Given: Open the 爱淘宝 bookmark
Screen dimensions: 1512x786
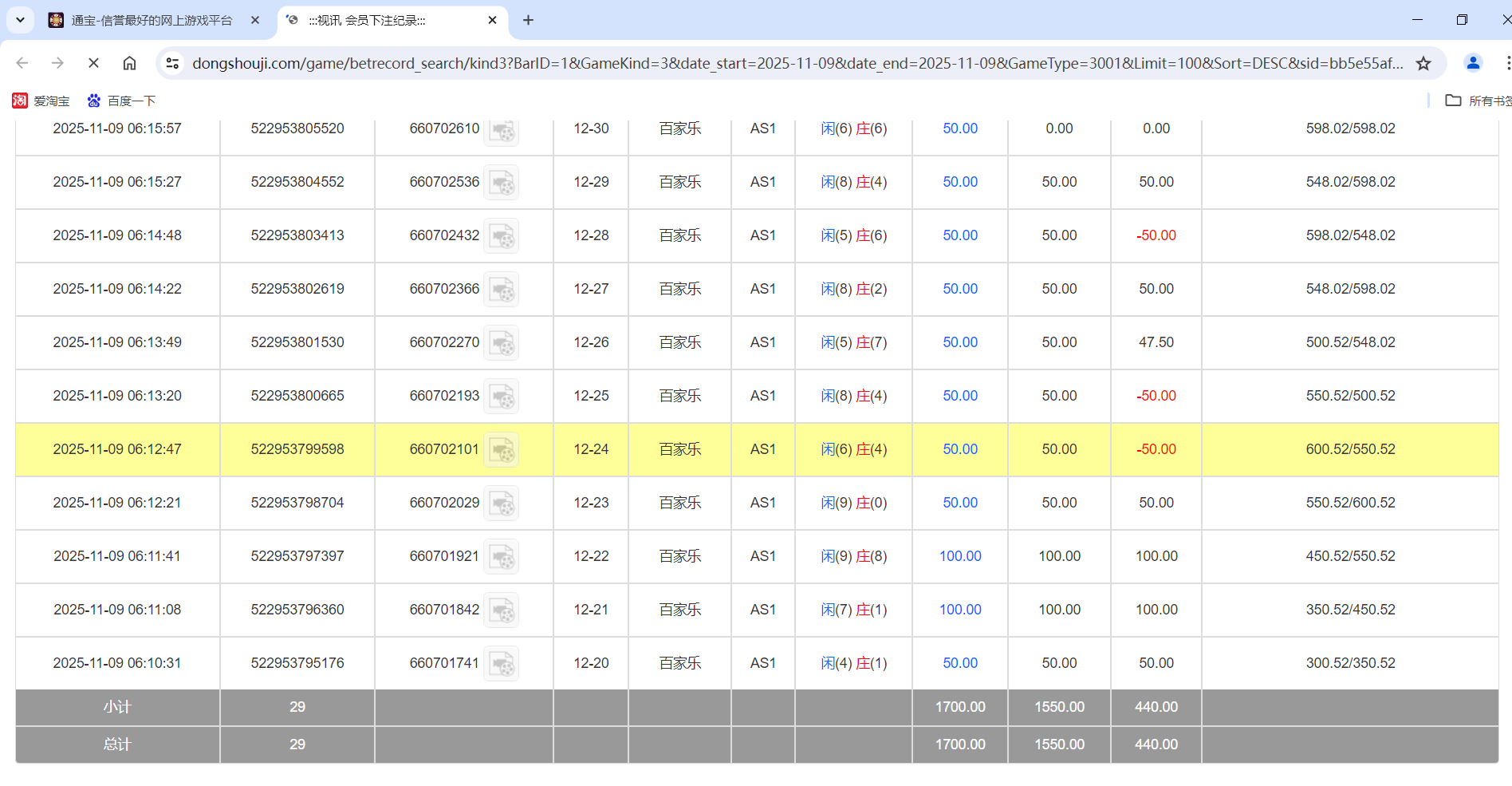Looking at the screenshot, I should point(41,101).
